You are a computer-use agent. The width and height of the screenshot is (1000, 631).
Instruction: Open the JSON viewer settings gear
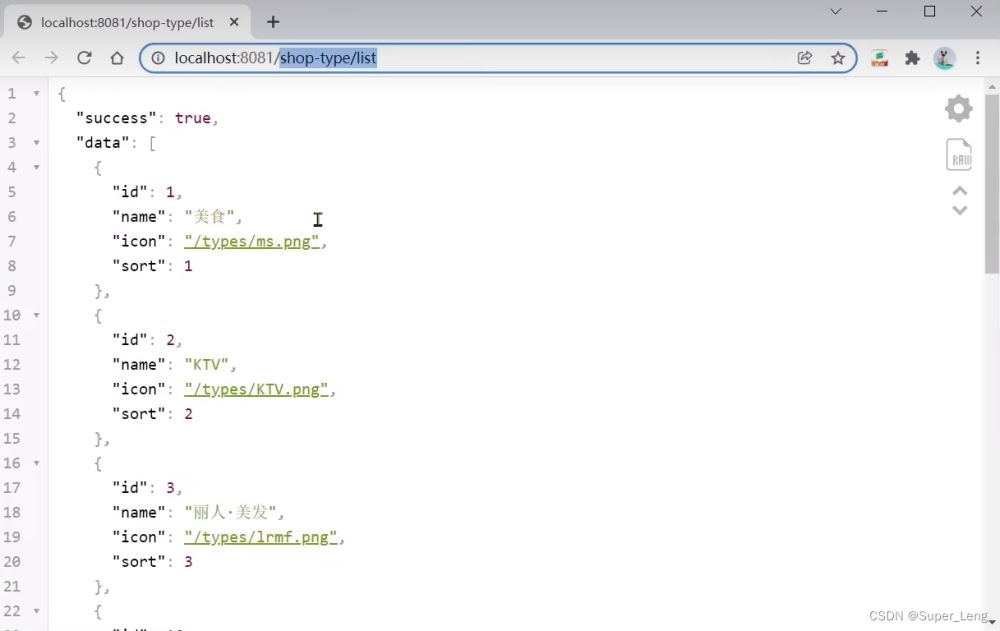tap(958, 109)
